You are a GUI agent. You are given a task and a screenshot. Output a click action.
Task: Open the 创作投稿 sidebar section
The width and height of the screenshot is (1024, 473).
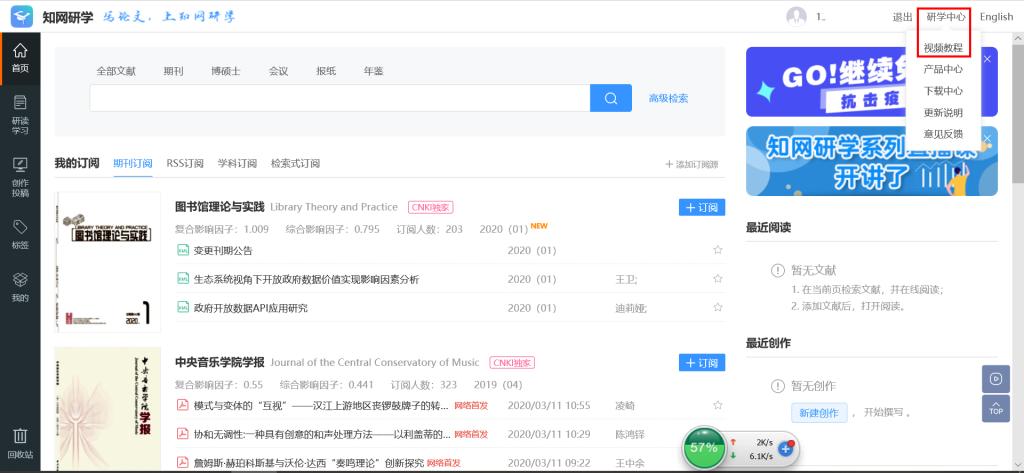(20, 177)
